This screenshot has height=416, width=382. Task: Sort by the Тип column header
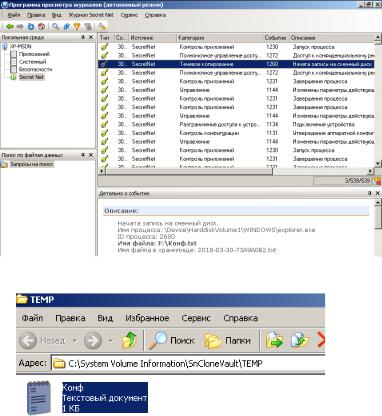[106, 38]
